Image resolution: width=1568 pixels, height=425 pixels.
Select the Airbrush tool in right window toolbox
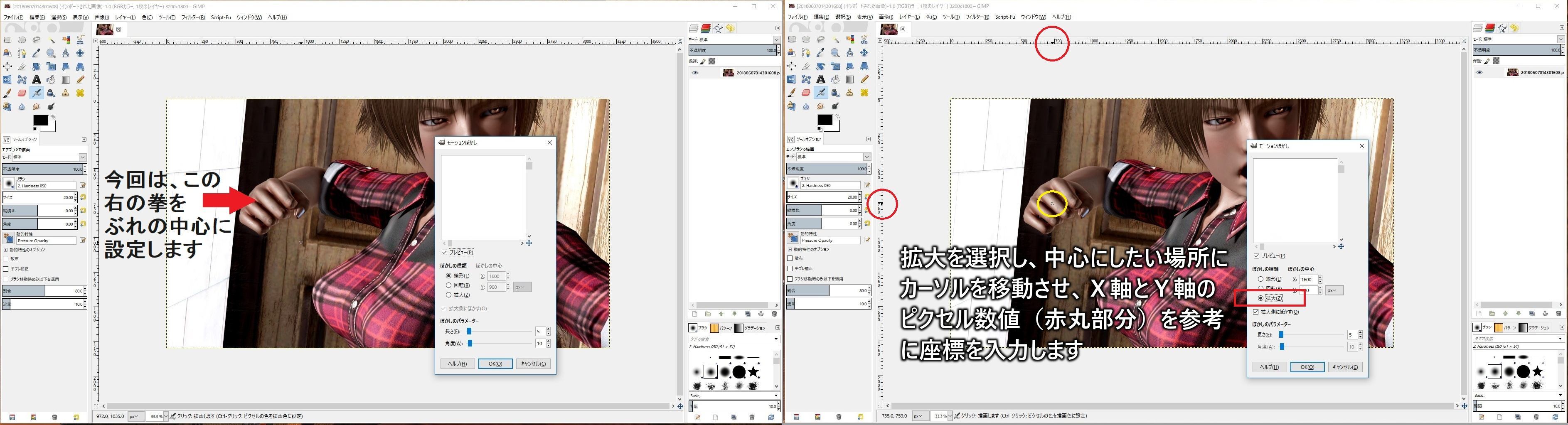tap(820, 93)
